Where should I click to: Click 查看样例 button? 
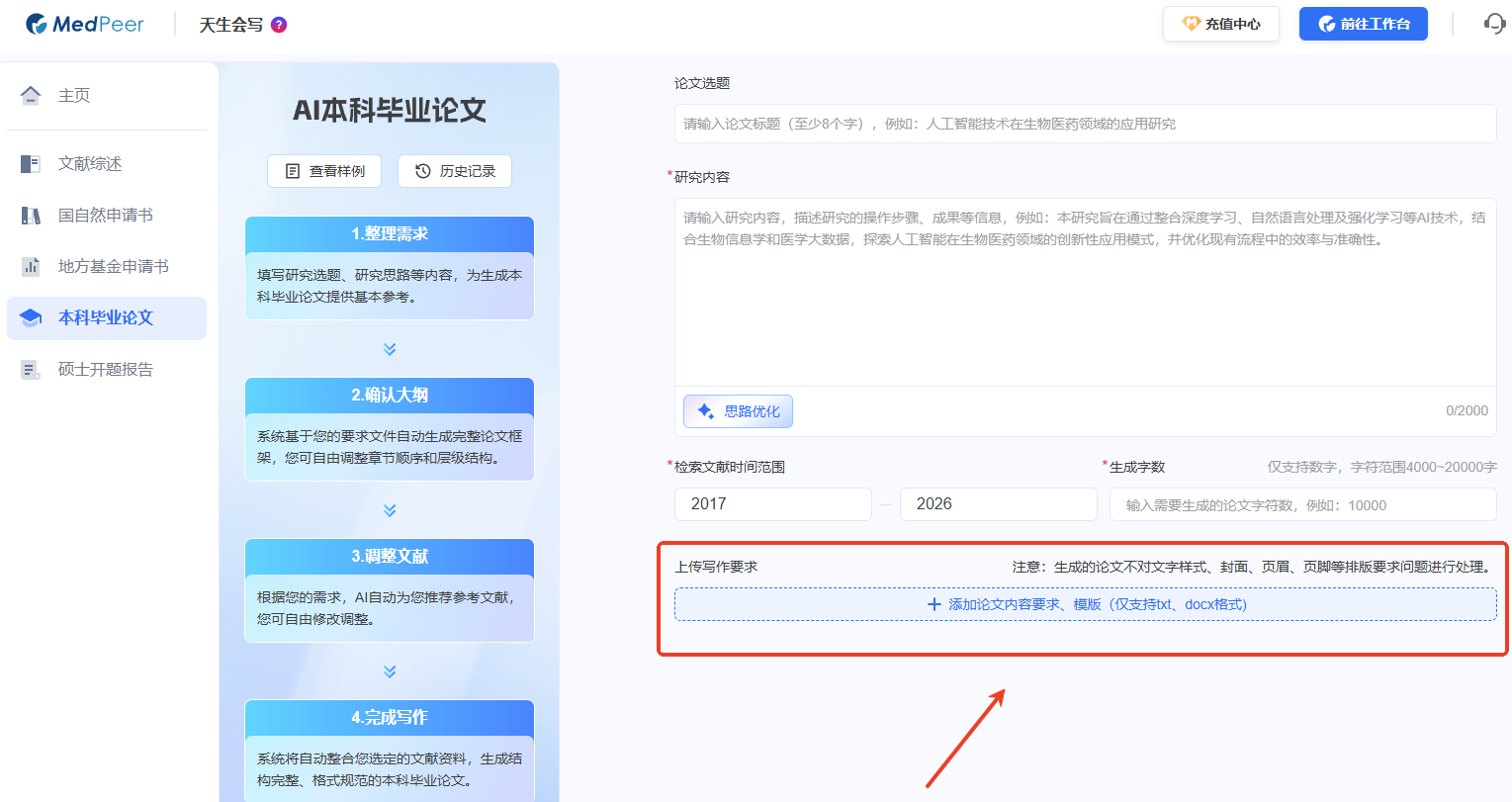(x=324, y=171)
